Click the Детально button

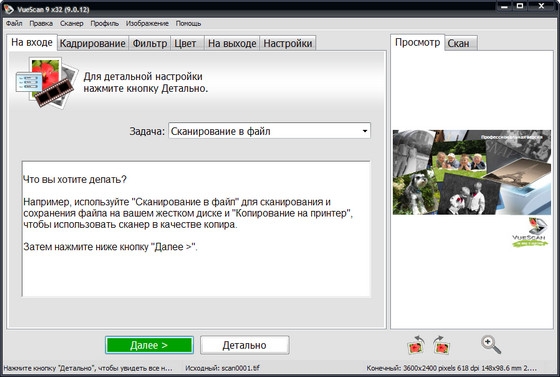(244, 345)
